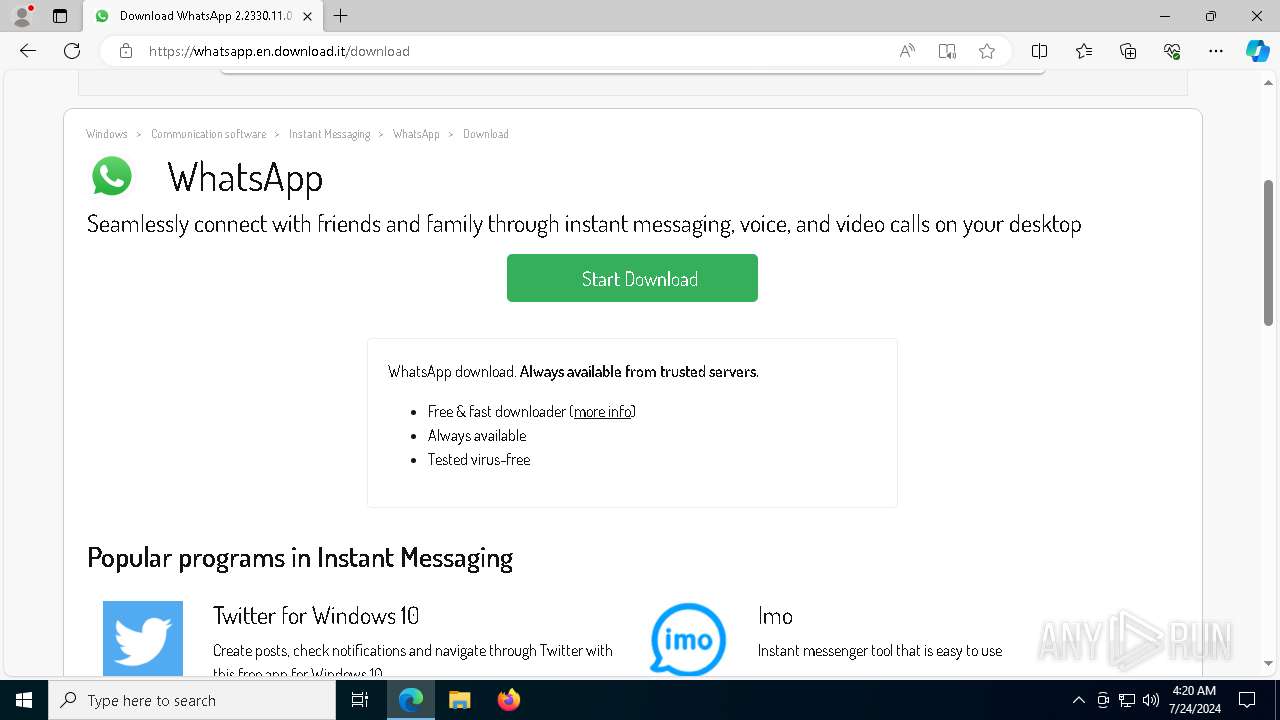Select the 'Always available' bullet text
The image size is (1280, 720).
pos(477,435)
